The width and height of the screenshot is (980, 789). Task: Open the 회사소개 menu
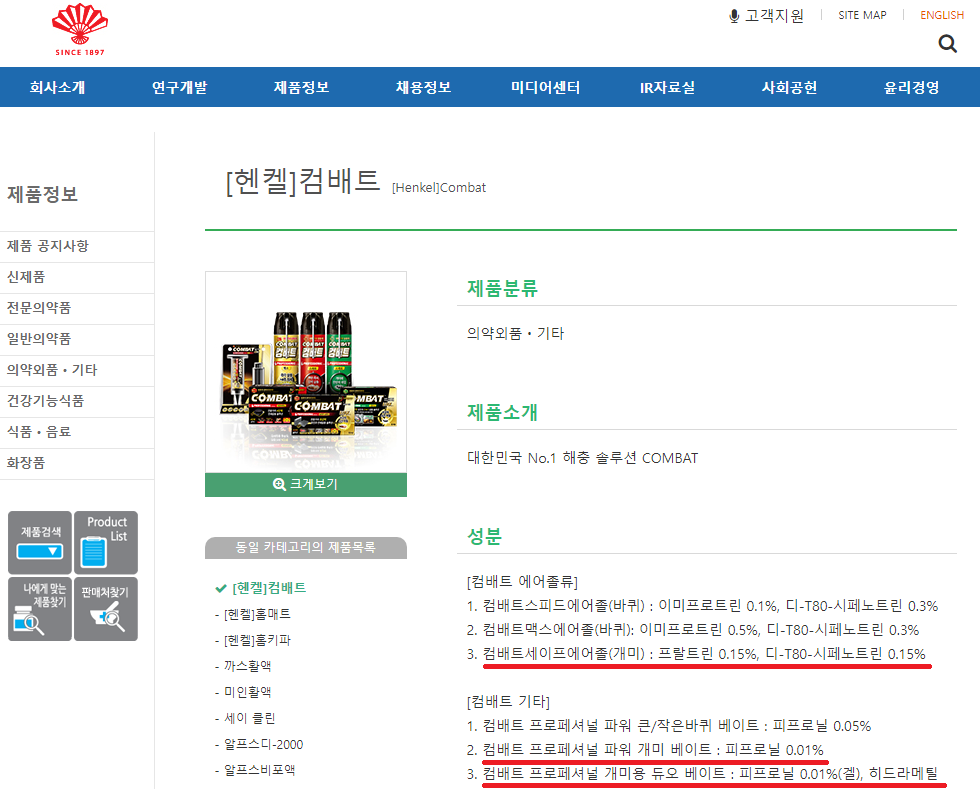click(57, 87)
